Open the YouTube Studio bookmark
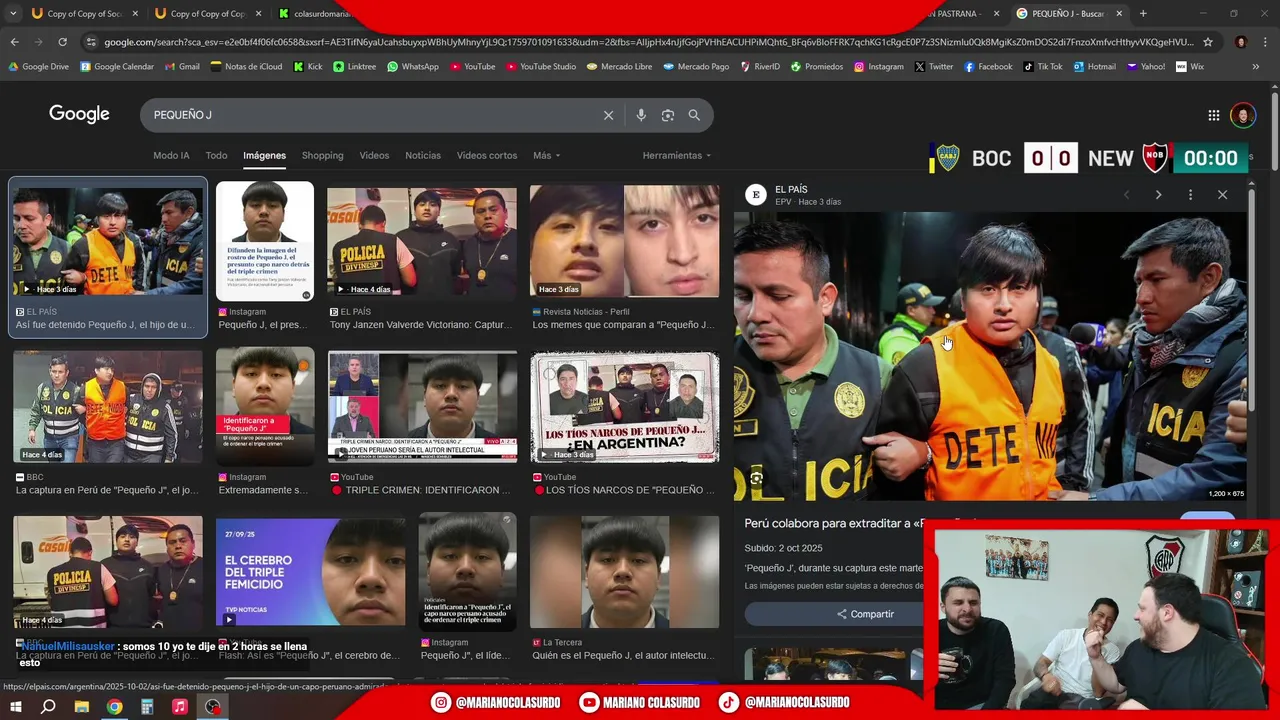The width and height of the screenshot is (1280, 720). [x=541, y=67]
